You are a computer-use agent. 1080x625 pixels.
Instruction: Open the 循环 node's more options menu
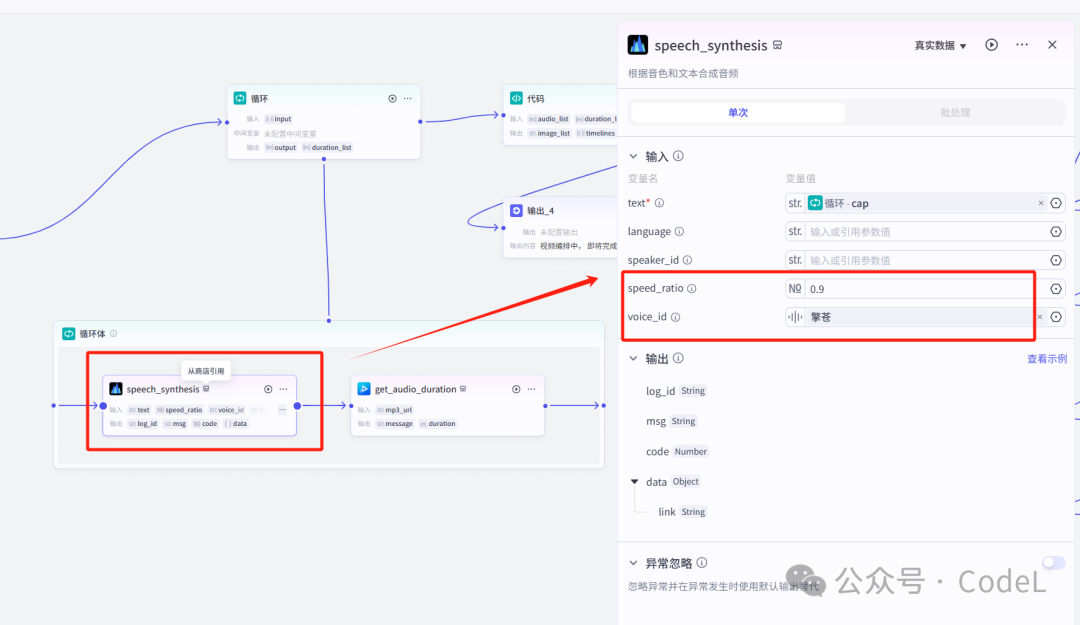coord(408,99)
